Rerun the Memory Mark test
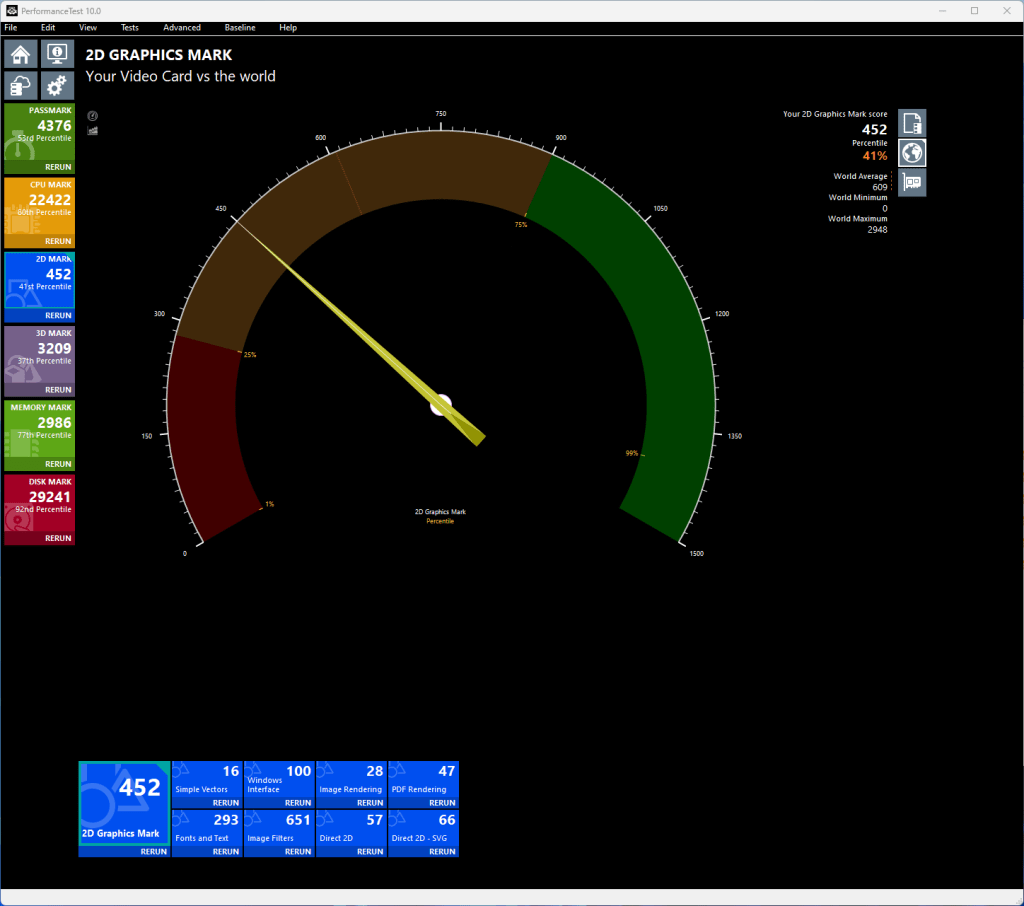 click(x=58, y=464)
